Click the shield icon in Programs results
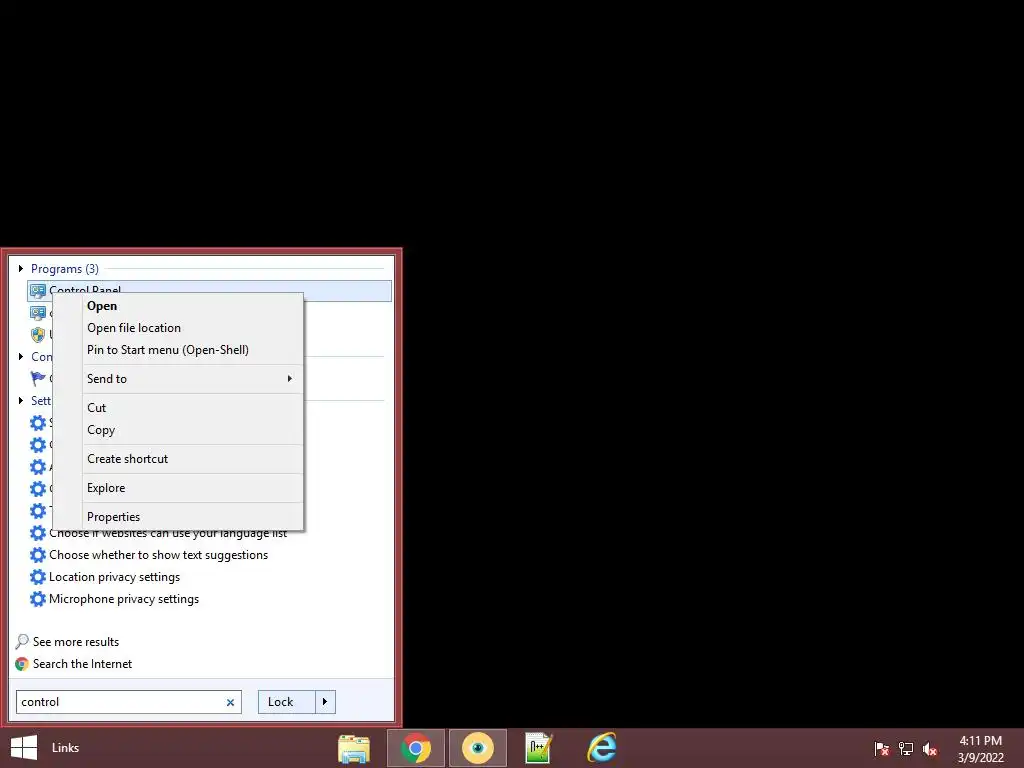This screenshot has width=1024, height=768. (38, 335)
